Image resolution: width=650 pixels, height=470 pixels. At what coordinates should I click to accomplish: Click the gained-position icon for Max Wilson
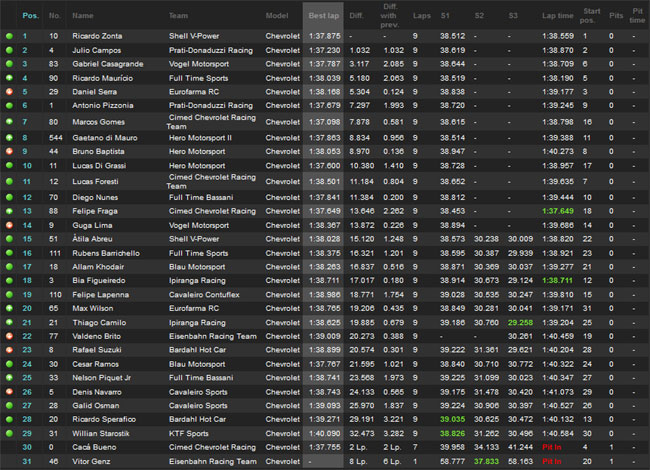coord(9,308)
